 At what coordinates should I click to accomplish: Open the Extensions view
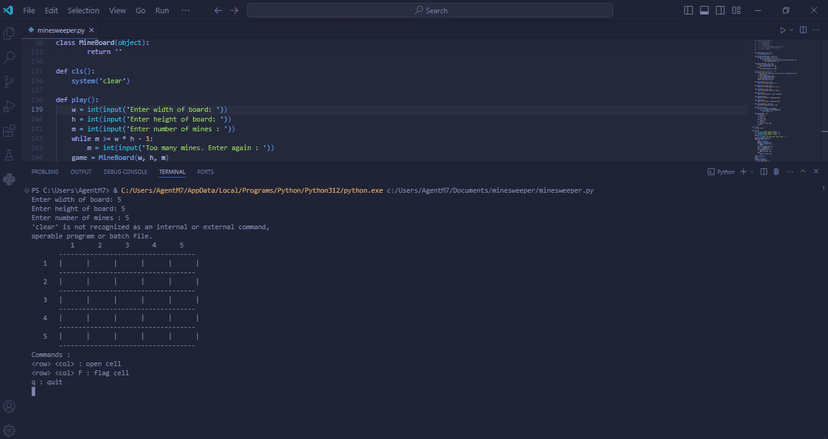point(9,130)
